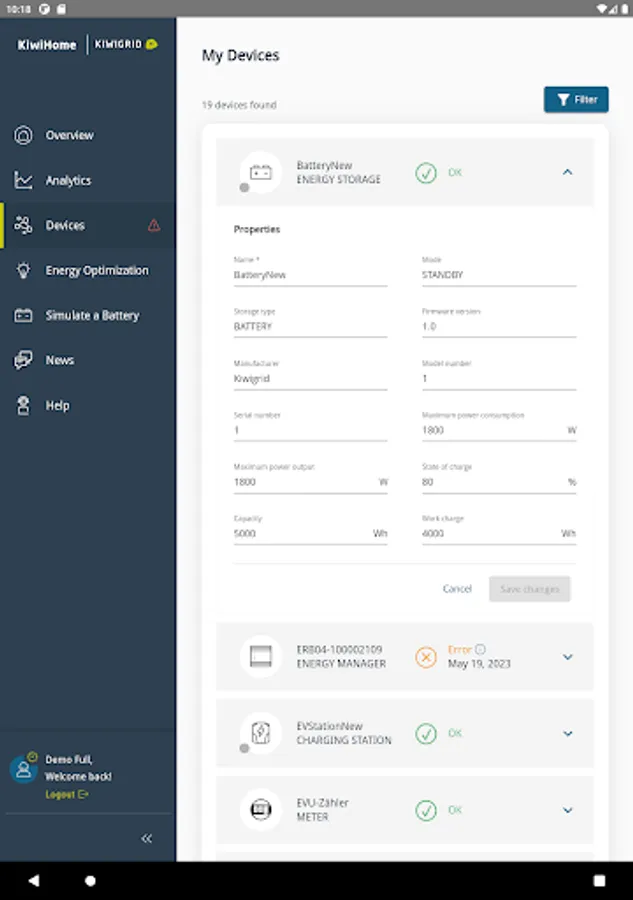Click the KiwiHome logo

(x=46, y=45)
